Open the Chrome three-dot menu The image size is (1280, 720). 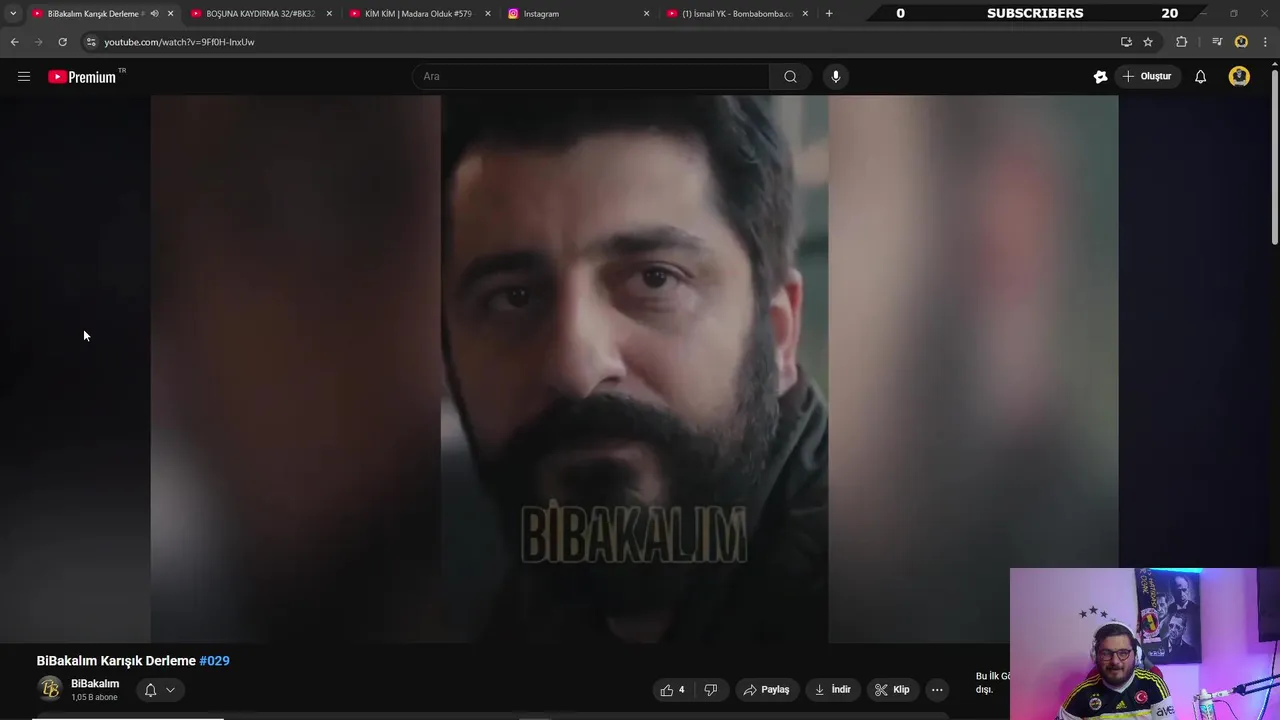[x=1266, y=42]
